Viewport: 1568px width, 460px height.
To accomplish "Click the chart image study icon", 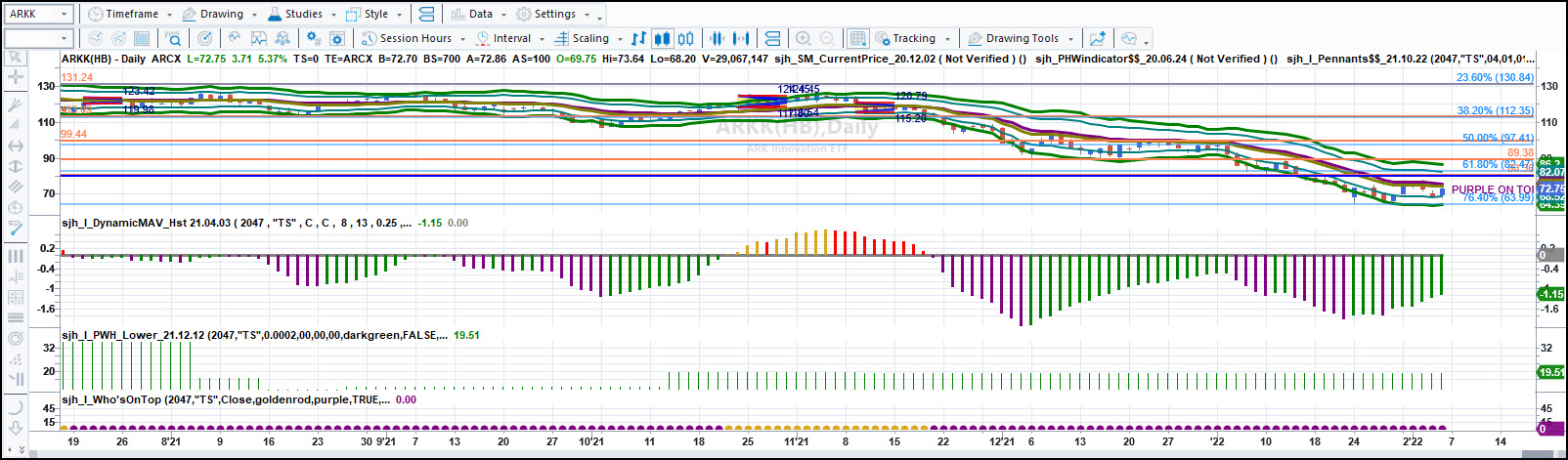I will (259, 38).
